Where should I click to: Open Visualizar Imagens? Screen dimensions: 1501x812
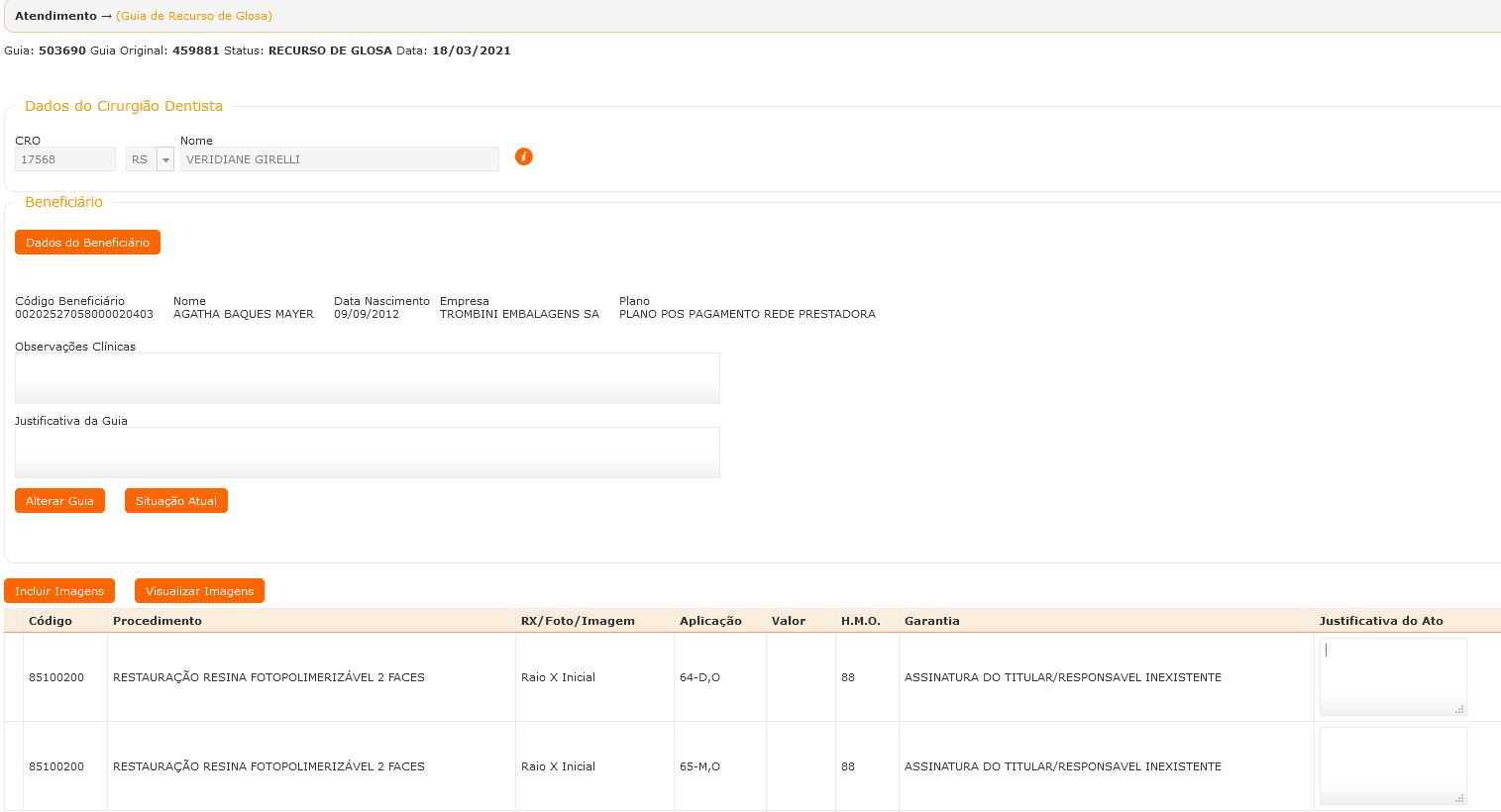199,591
